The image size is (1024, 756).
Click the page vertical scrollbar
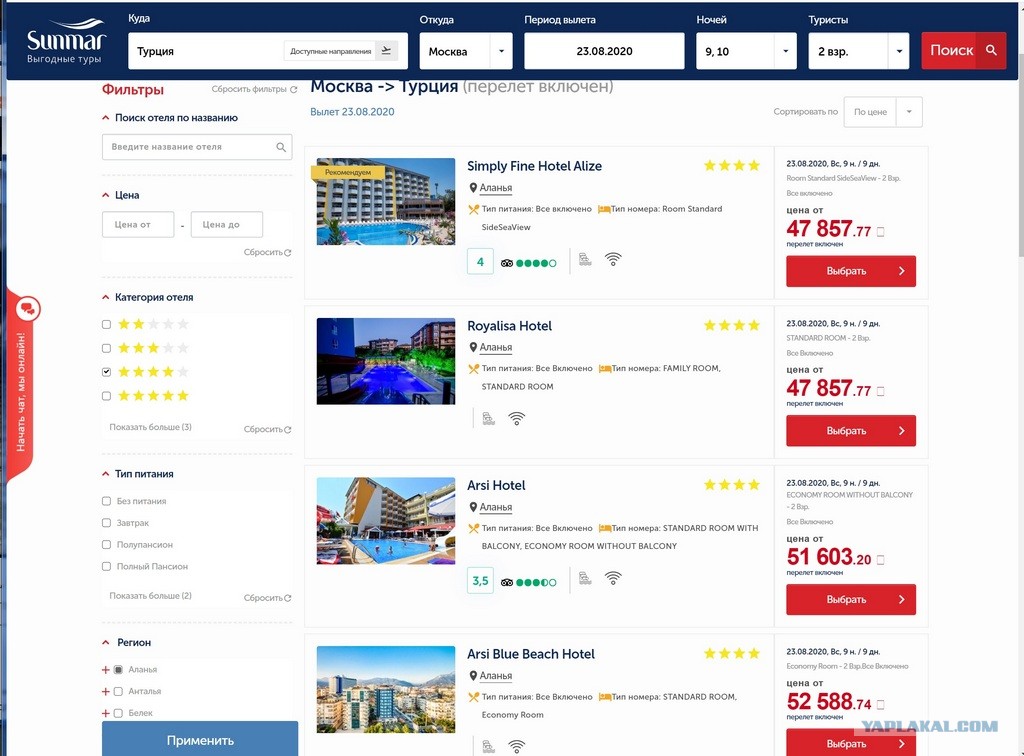[1020, 157]
